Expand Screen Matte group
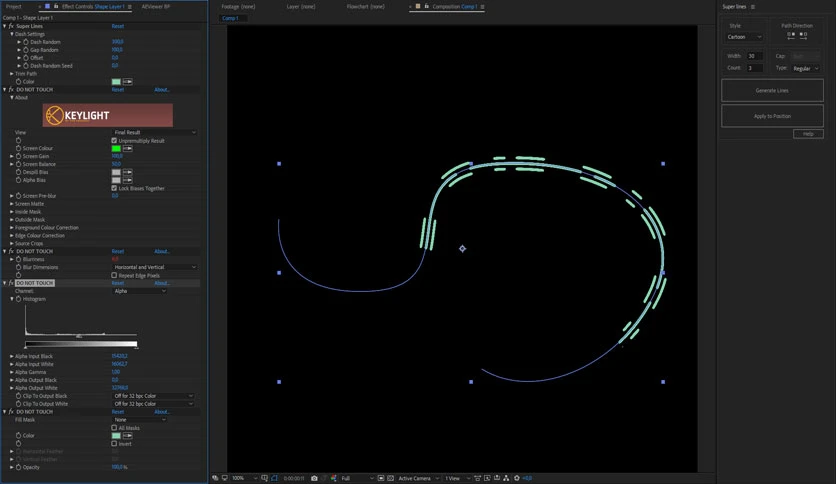 [12, 204]
